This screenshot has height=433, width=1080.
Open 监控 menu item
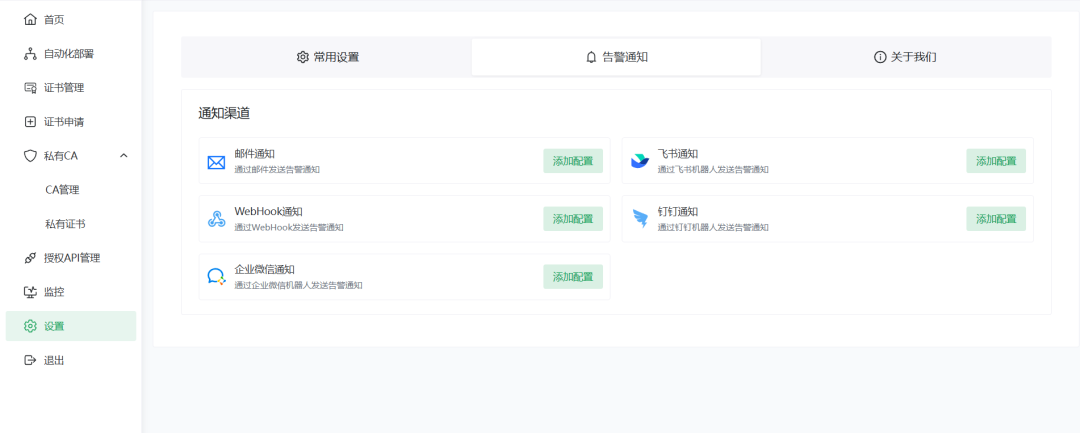71,292
